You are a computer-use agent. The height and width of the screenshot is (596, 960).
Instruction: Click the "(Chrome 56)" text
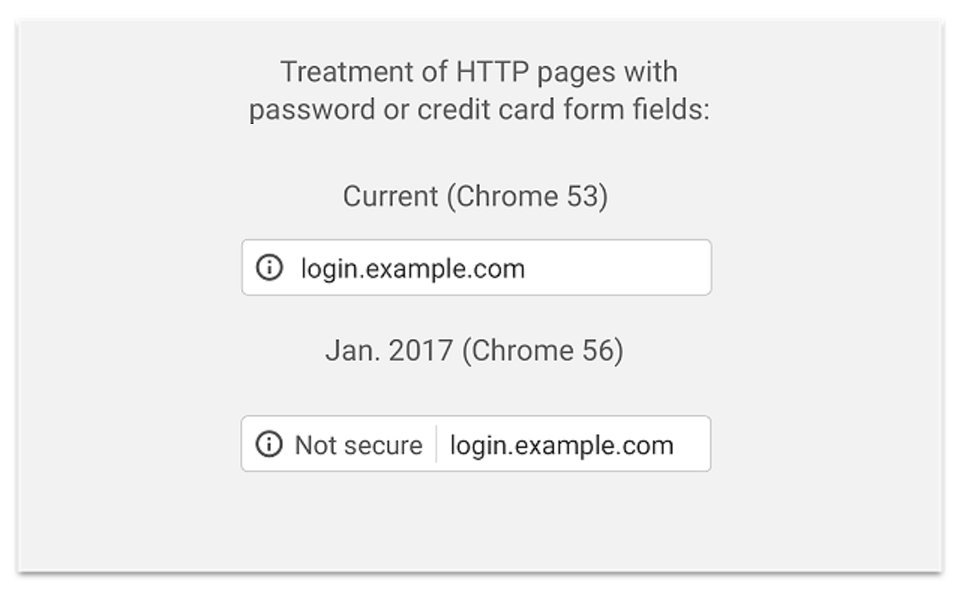pyautogui.click(x=542, y=351)
